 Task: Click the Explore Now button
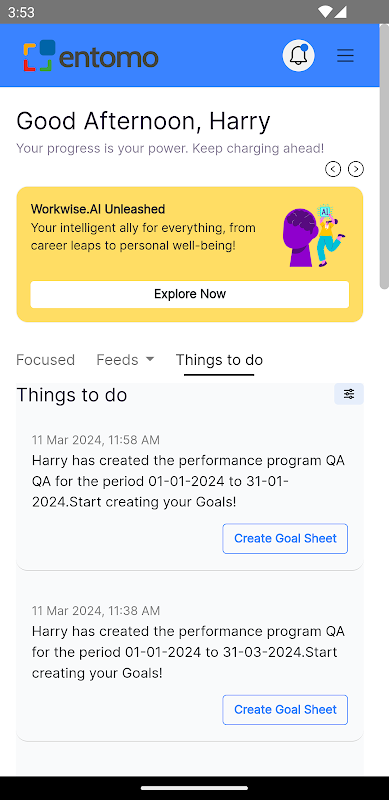190,294
